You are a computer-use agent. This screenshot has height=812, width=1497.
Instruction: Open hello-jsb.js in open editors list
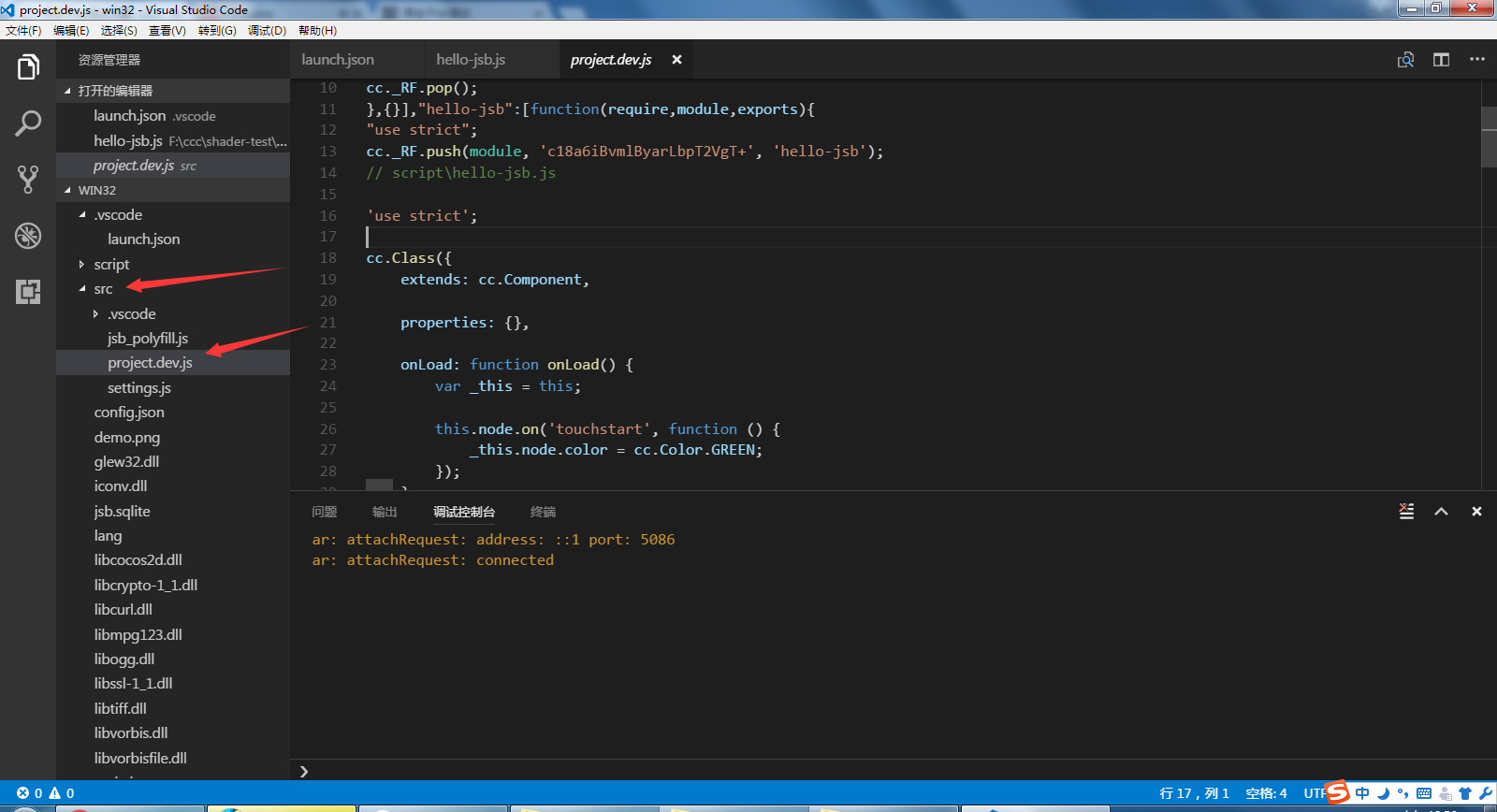click(173, 141)
